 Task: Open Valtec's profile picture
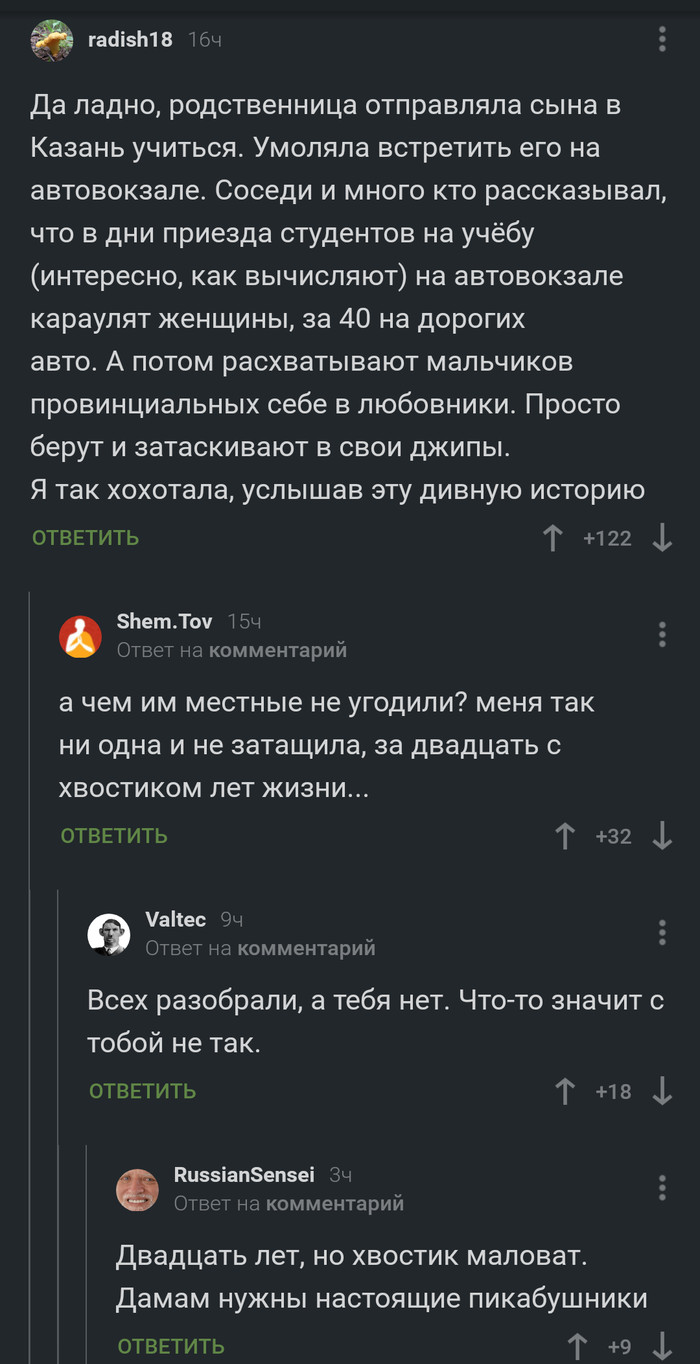point(111,933)
